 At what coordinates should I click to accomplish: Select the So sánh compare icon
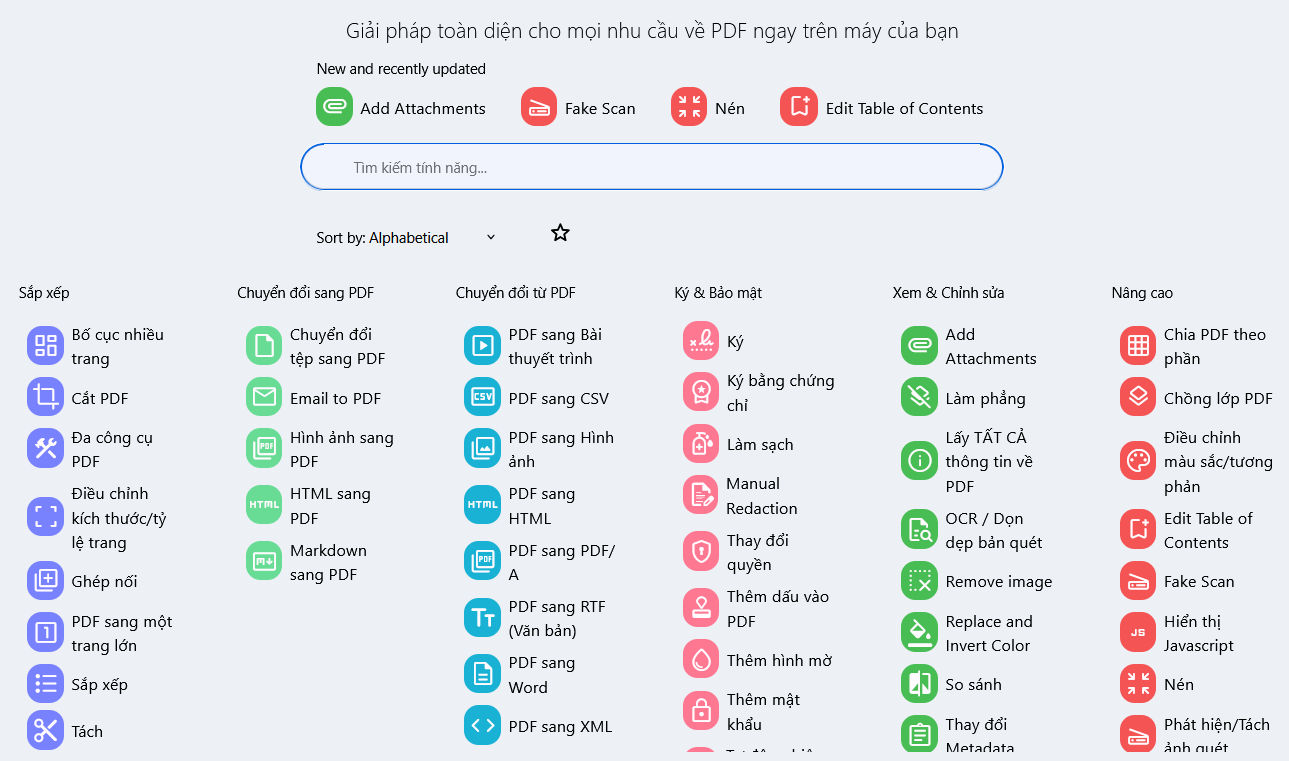coord(919,684)
